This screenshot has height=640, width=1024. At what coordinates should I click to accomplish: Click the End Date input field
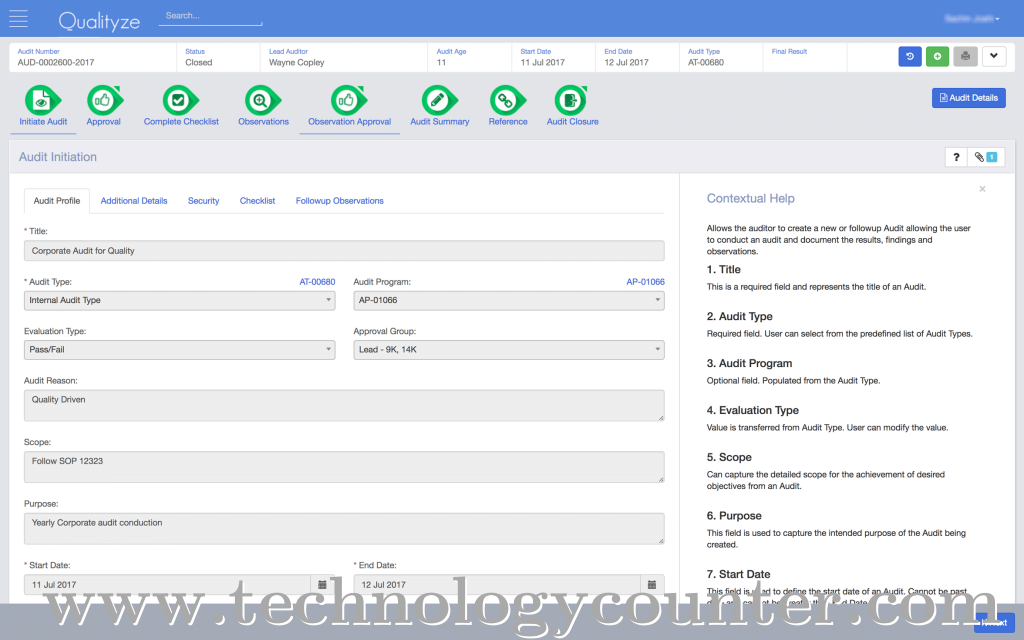[x=497, y=584]
